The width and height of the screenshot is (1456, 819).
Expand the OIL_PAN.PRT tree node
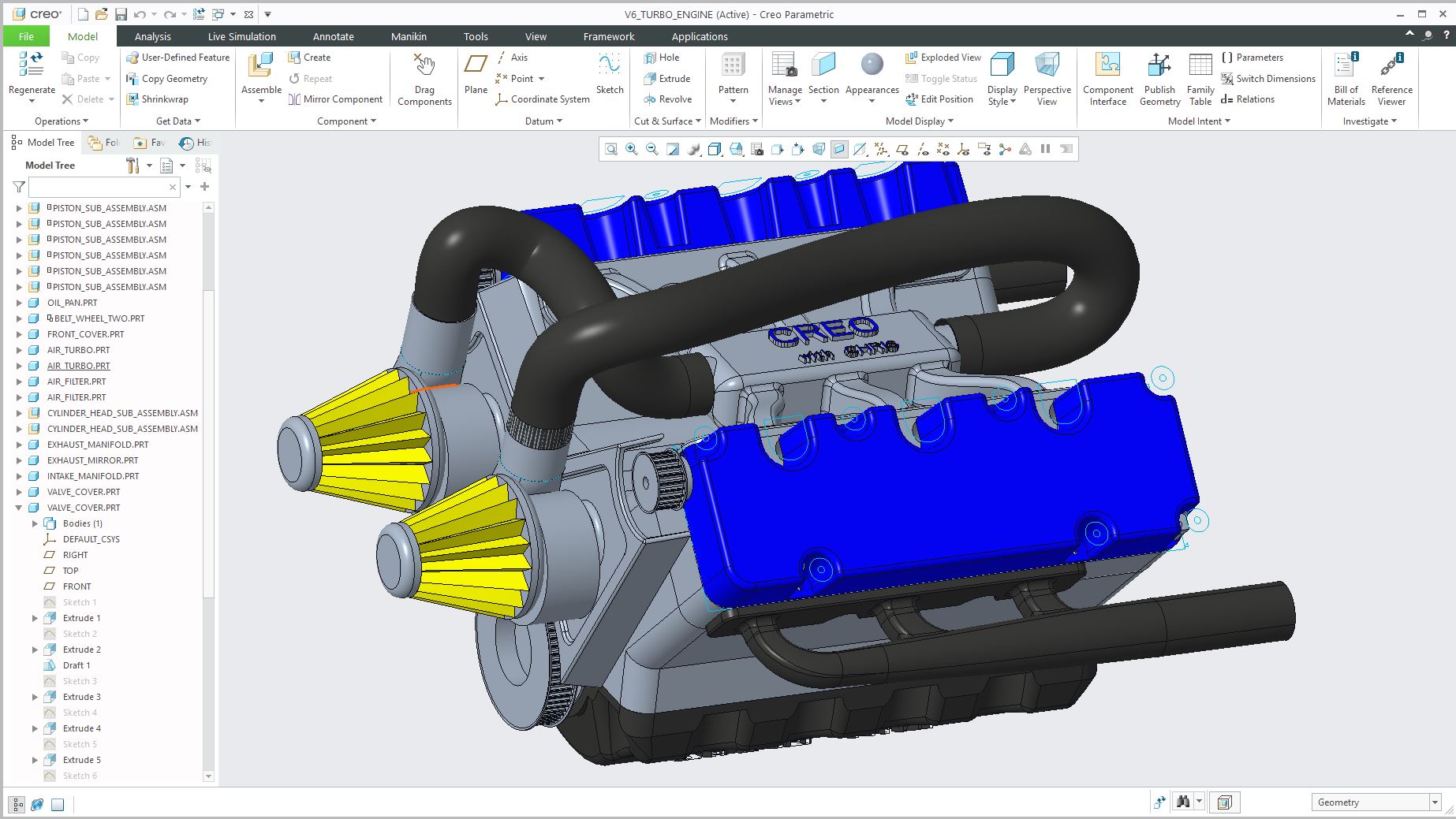[19, 303]
